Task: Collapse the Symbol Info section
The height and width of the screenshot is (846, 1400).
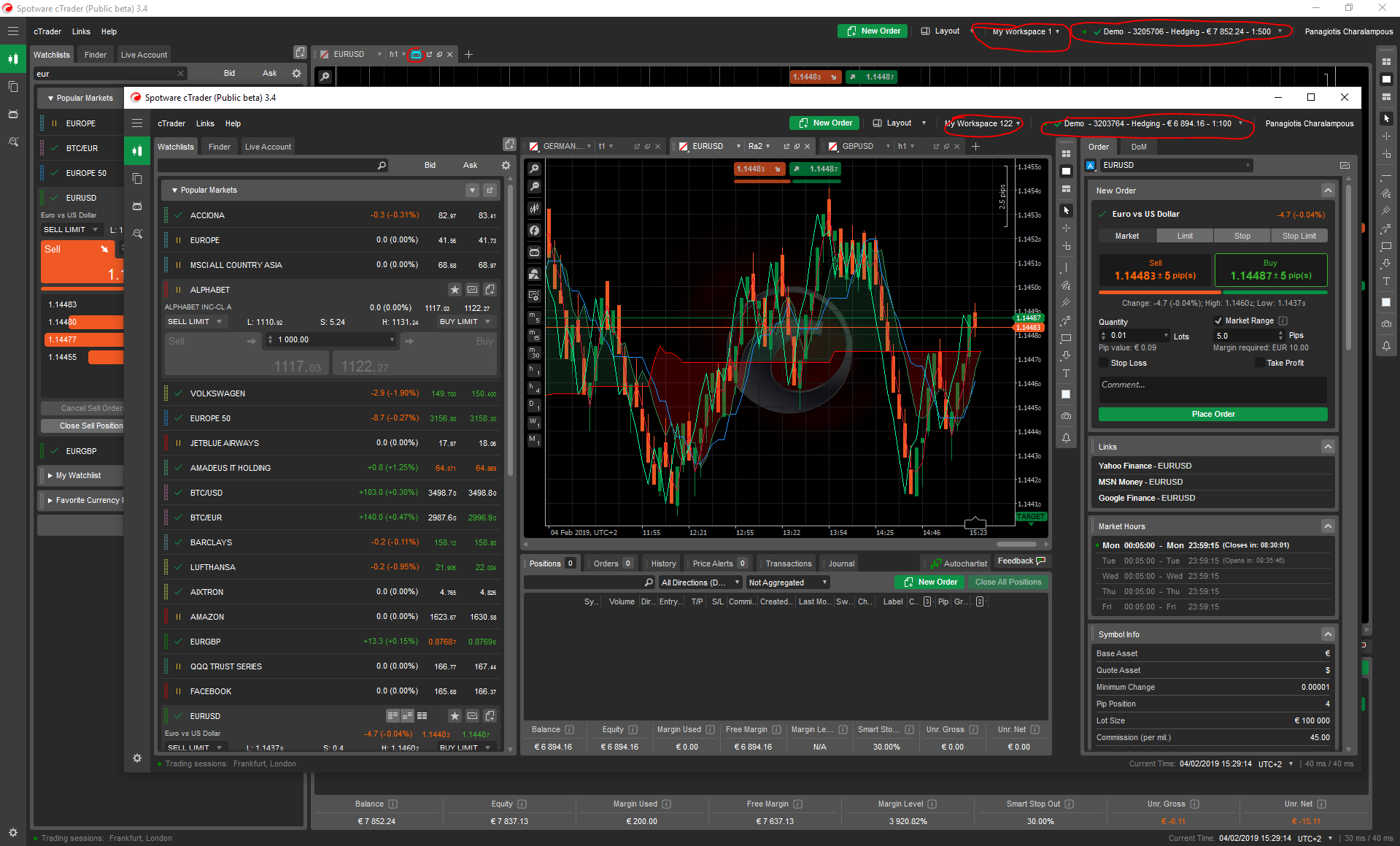Action: (1328, 634)
